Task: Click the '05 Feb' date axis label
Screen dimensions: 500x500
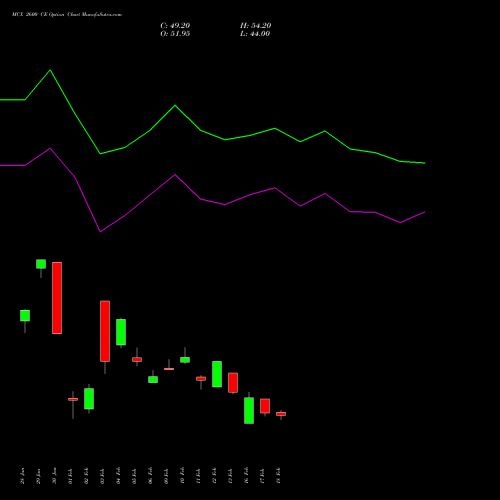Action: click(134, 476)
